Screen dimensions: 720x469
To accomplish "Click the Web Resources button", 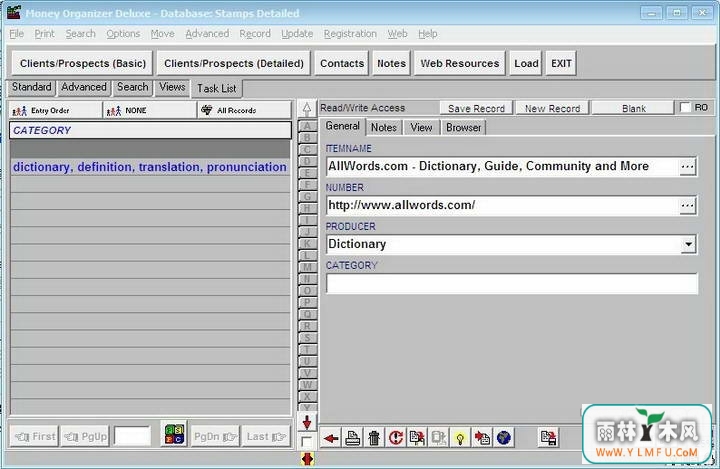I will click(460, 63).
